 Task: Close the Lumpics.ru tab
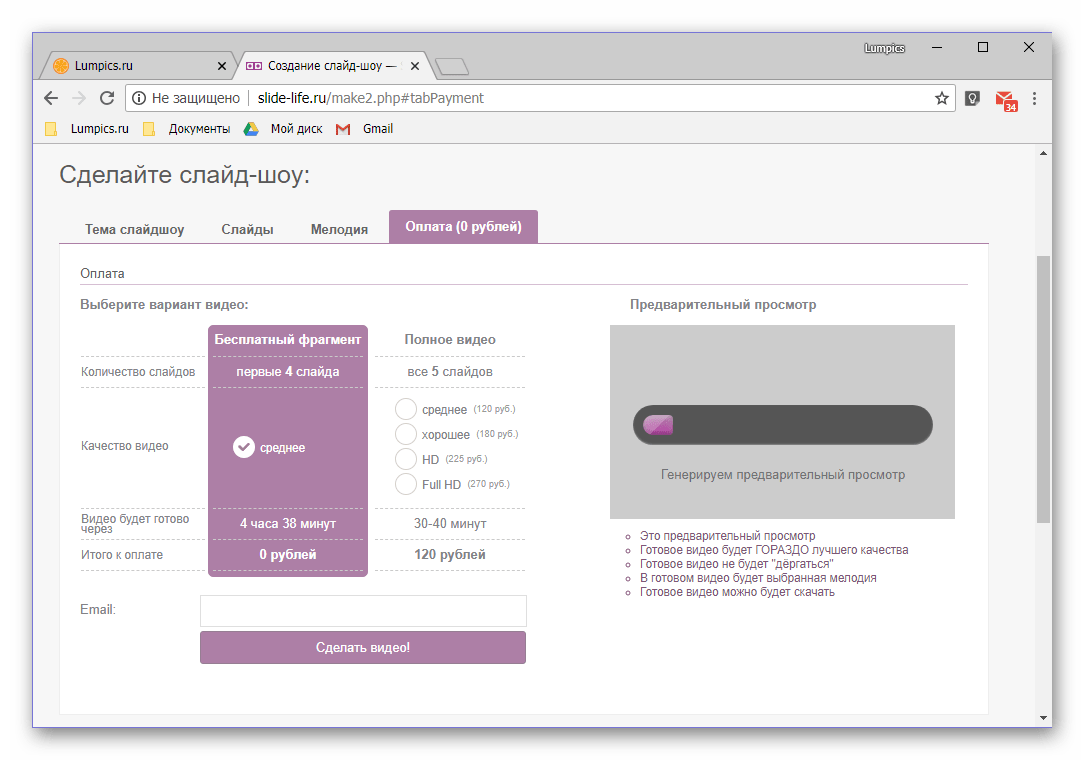[221, 66]
